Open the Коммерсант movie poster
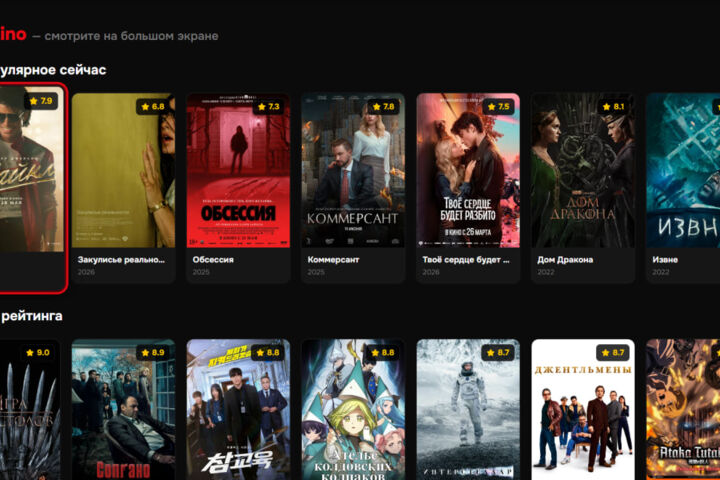Viewport: 720px width, 480px height. coord(353,170)
